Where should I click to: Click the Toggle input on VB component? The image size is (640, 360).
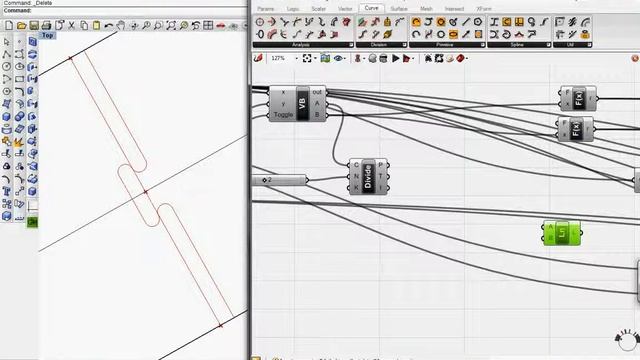[283, 115]
